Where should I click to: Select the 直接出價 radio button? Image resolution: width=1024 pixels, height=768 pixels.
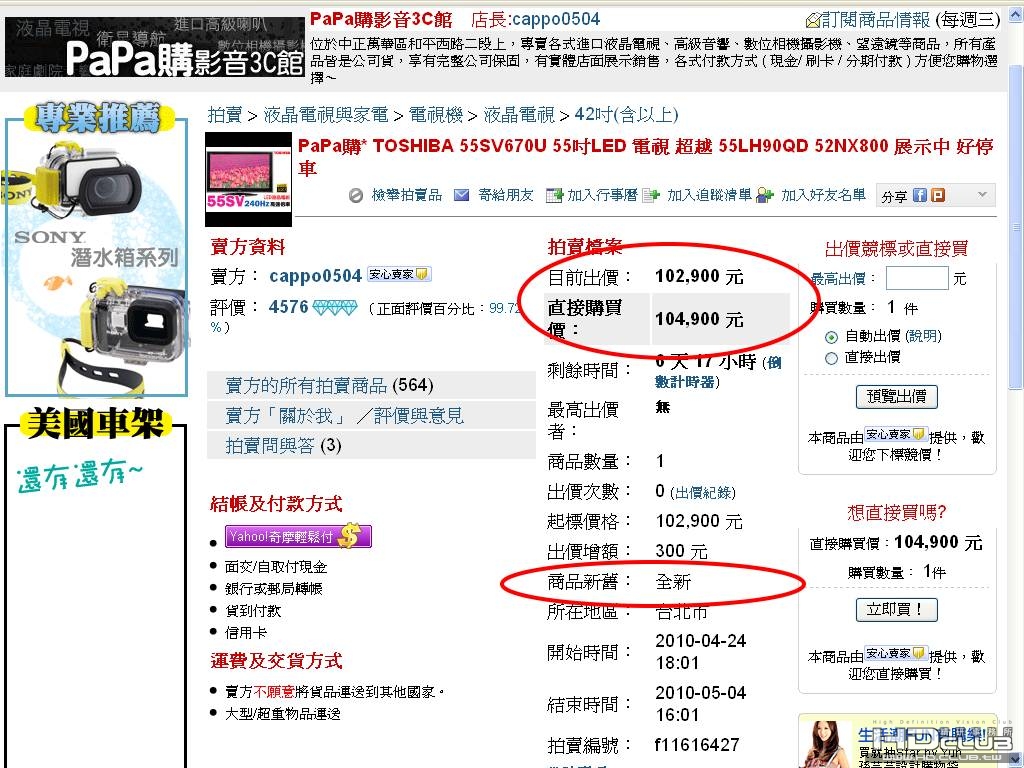pos(831,358)
